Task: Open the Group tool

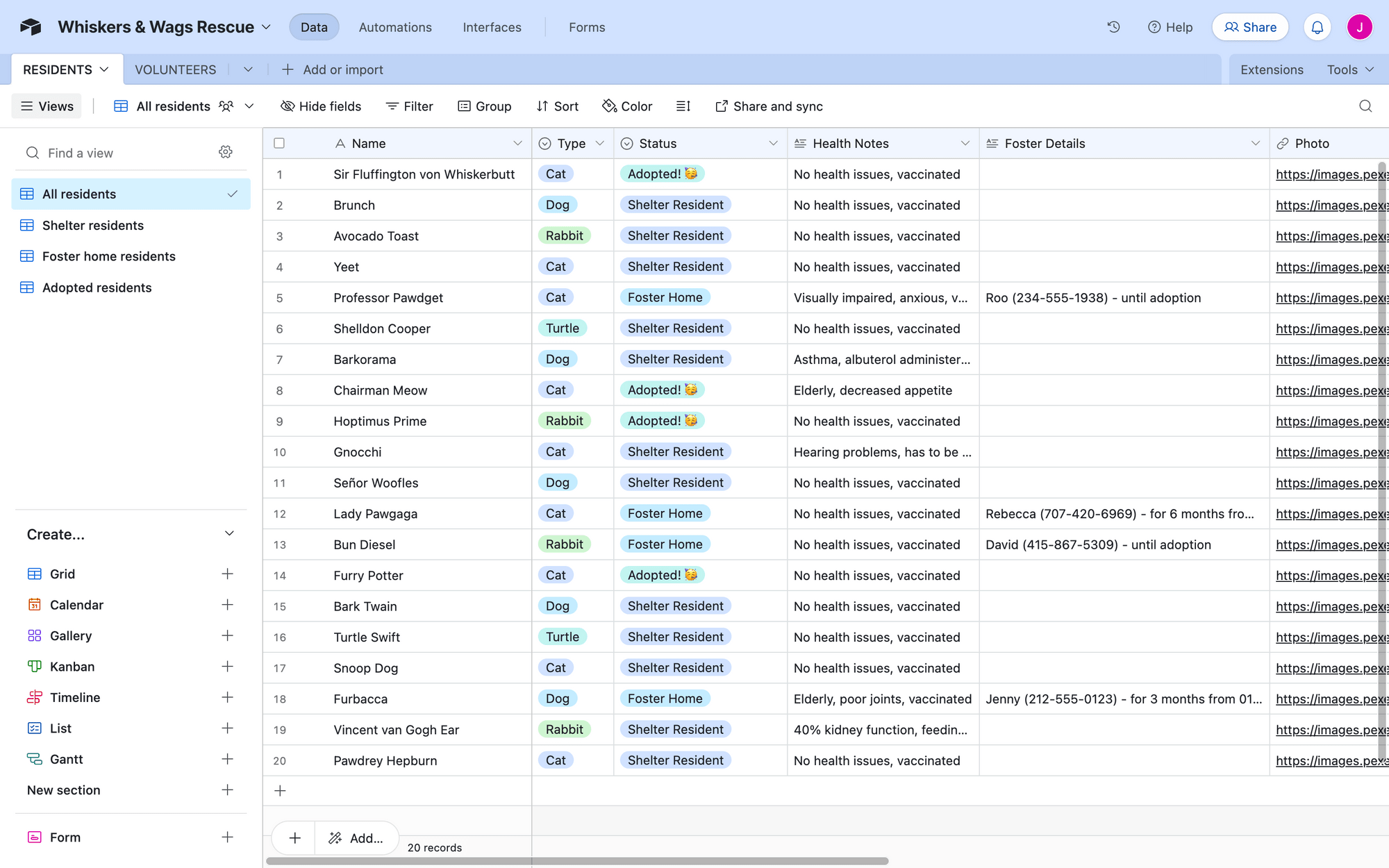Action: coord(485,106)
